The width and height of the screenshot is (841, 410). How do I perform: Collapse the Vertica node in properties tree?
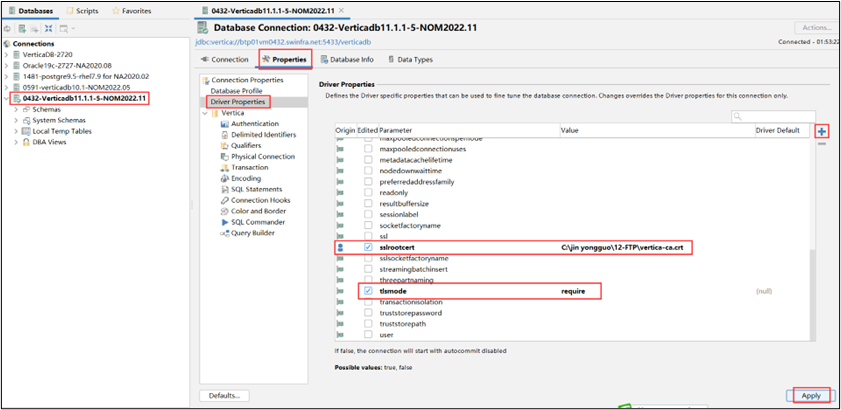point(204,113)
